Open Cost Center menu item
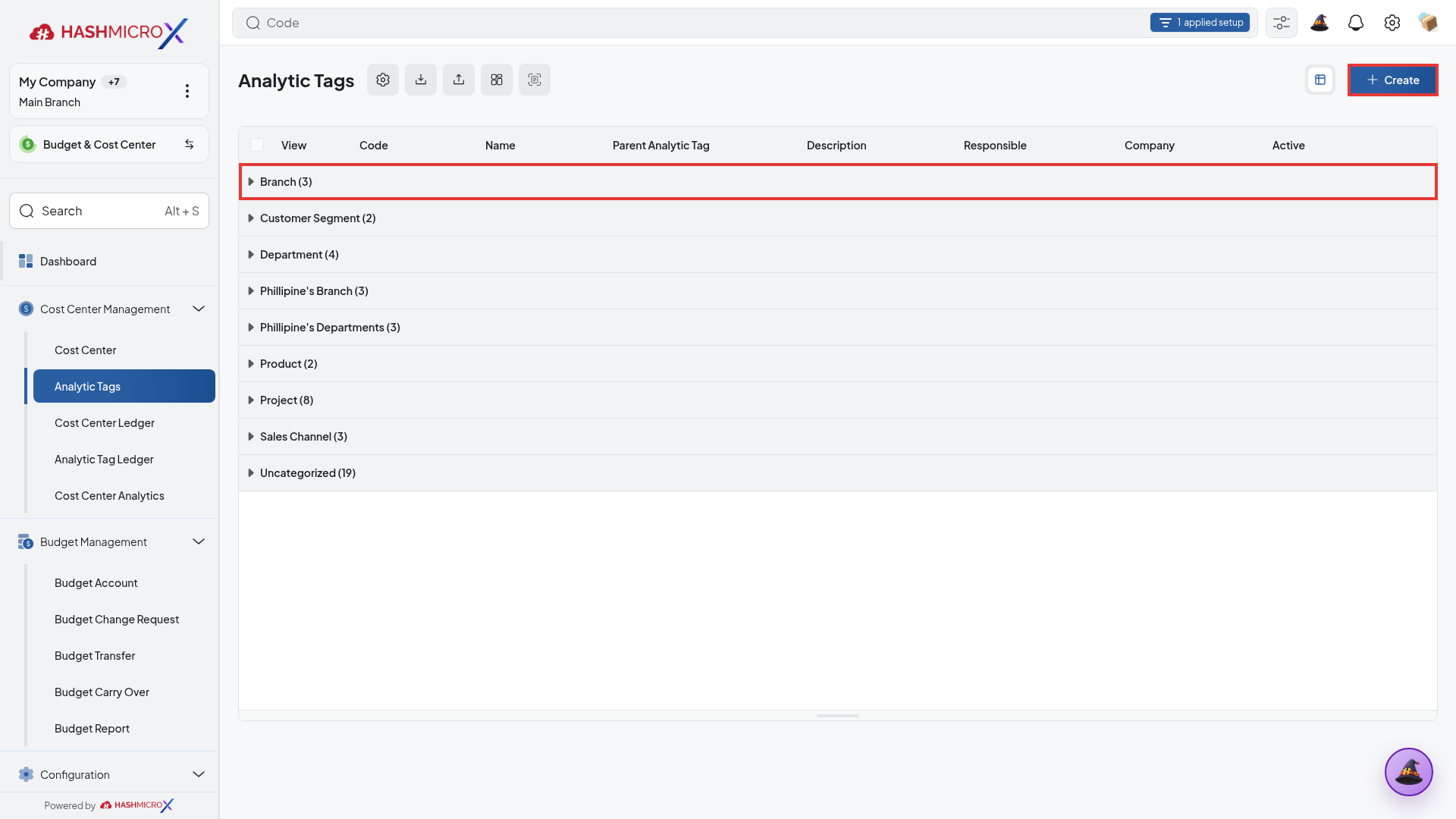 (x=124, y=350)
